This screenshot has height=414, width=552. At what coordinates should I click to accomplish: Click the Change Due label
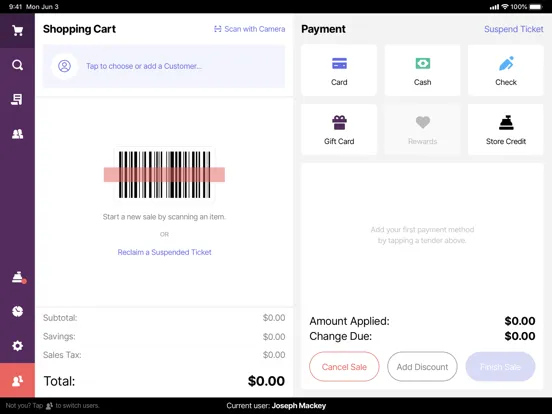tap(340, 336)
